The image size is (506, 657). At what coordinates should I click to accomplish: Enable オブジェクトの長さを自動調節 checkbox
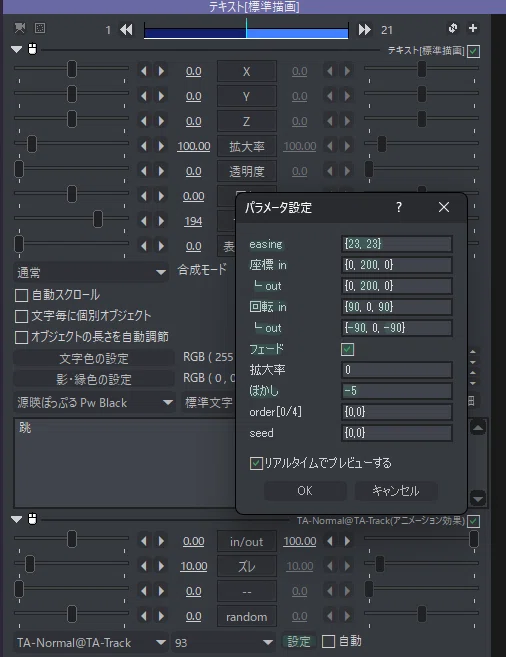click(21, 337)
